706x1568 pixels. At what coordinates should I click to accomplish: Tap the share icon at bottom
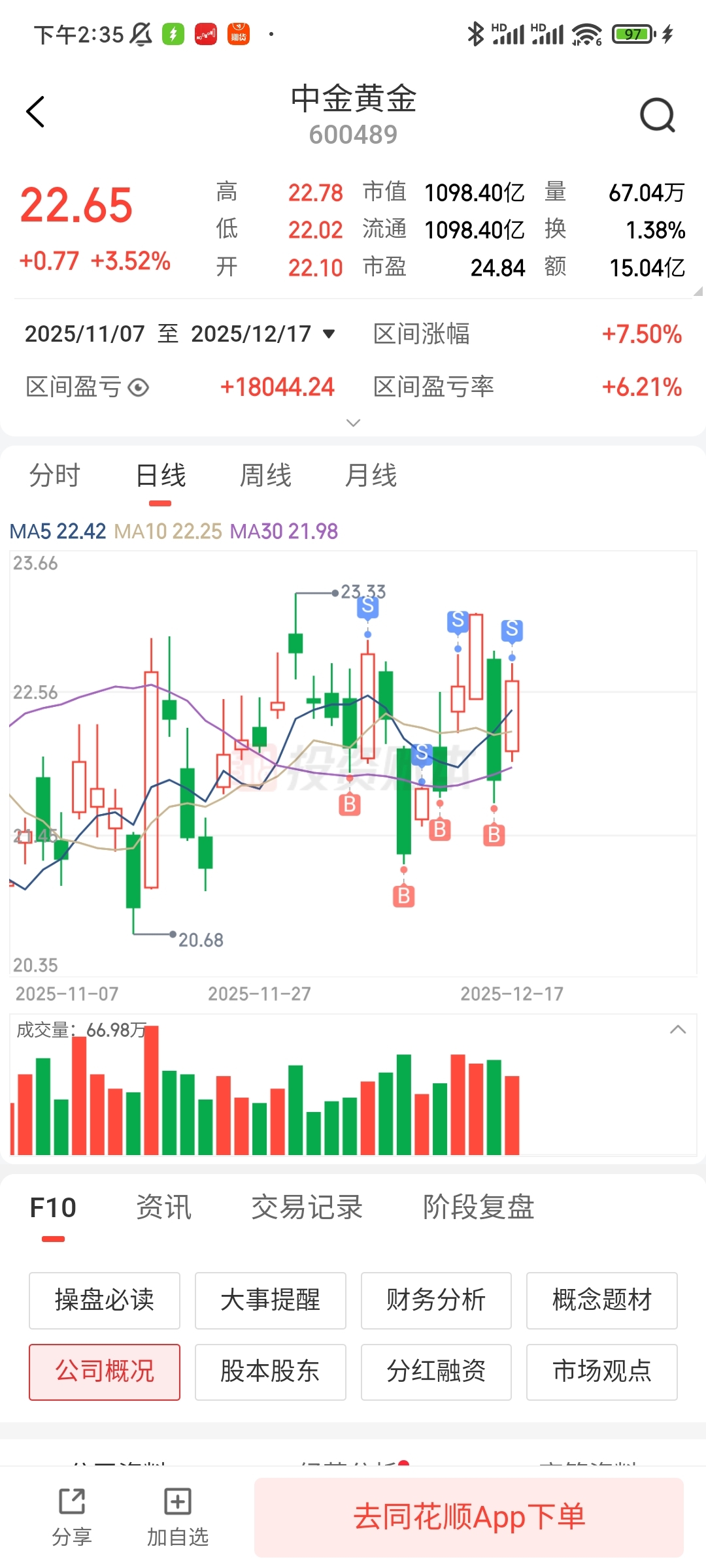click(x=72, y=1501)
